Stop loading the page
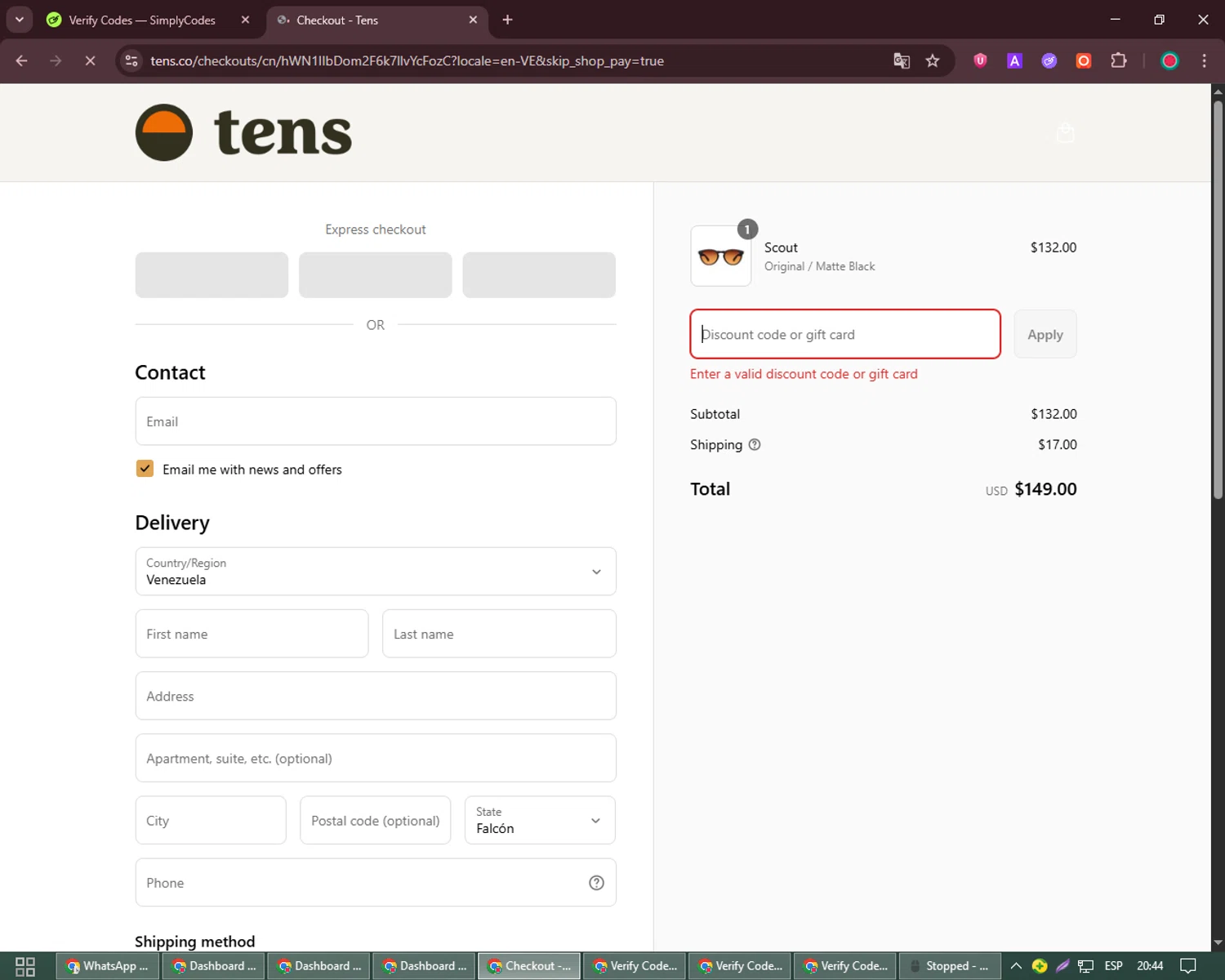Image resolution: width=1225 pixels, height=980 pixels. [90, 60]
